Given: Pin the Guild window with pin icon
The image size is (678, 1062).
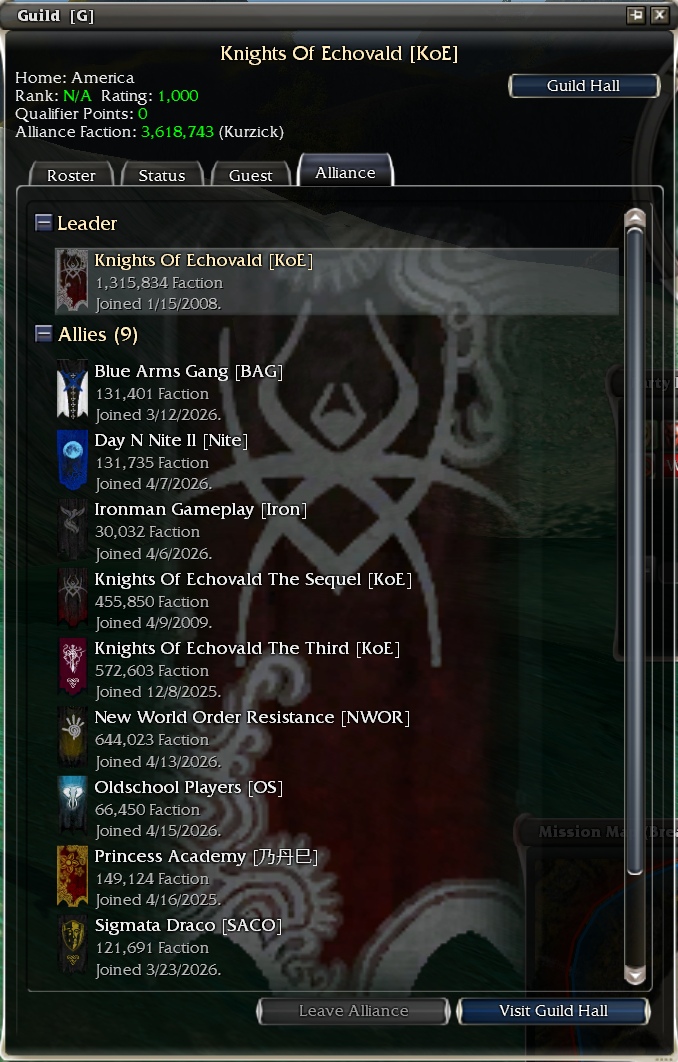Looking at the screenshot, I should click(635, 15).
